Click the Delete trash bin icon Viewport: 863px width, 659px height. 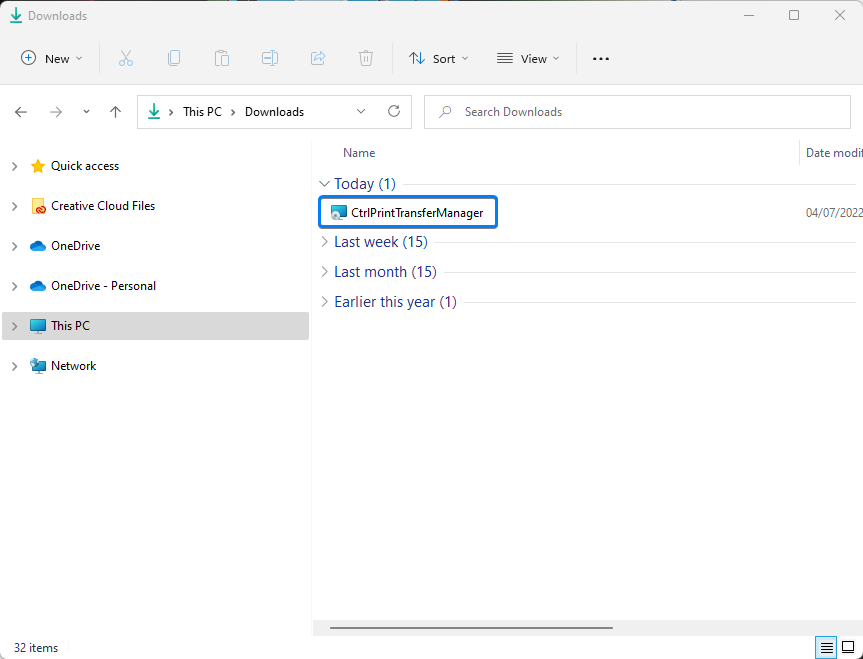coord(366,58)
